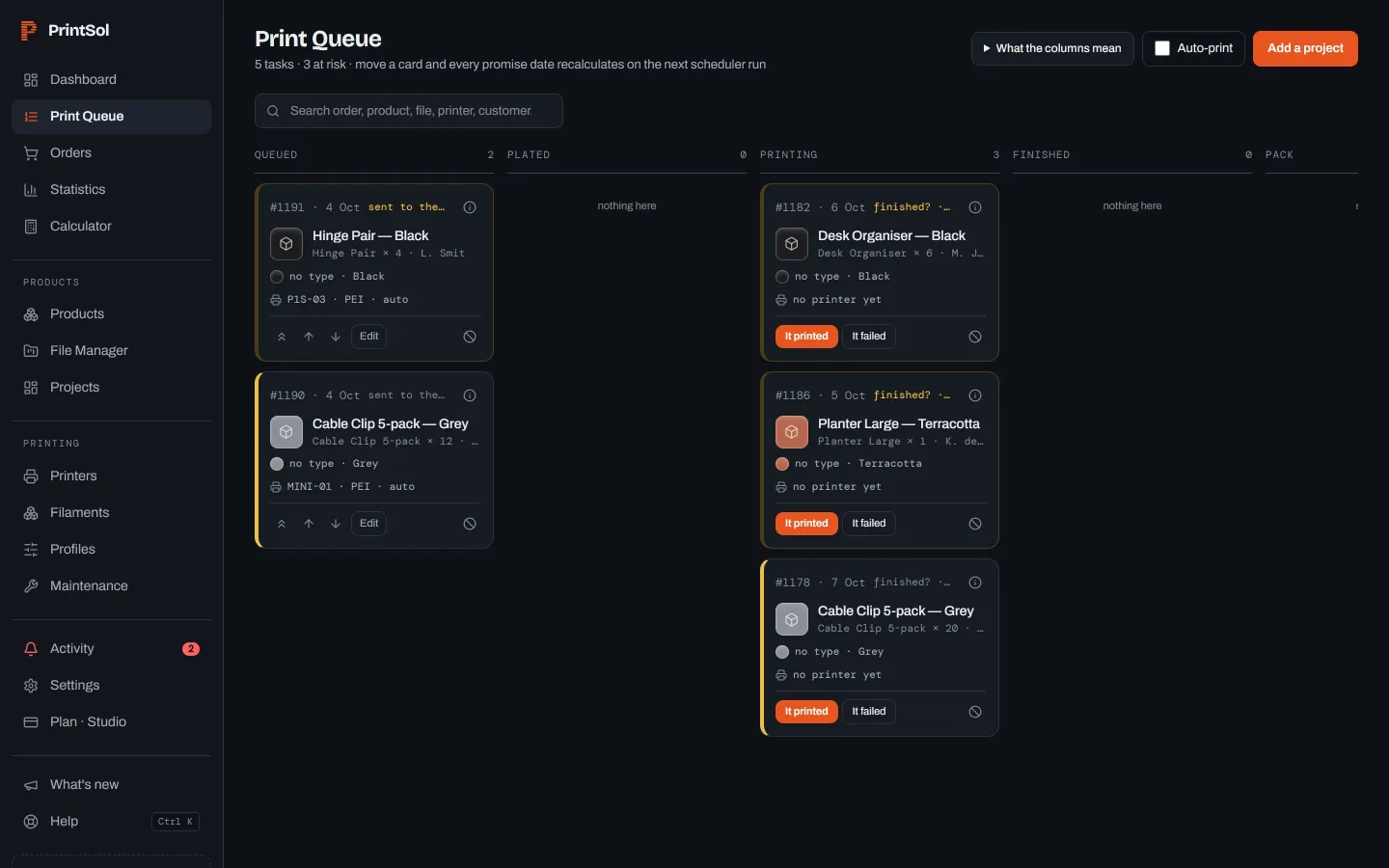The height and width of the screenshot is (868, 1389).
Task: Move queued Cable Clip #1190 down one
Action: [336, 524]
